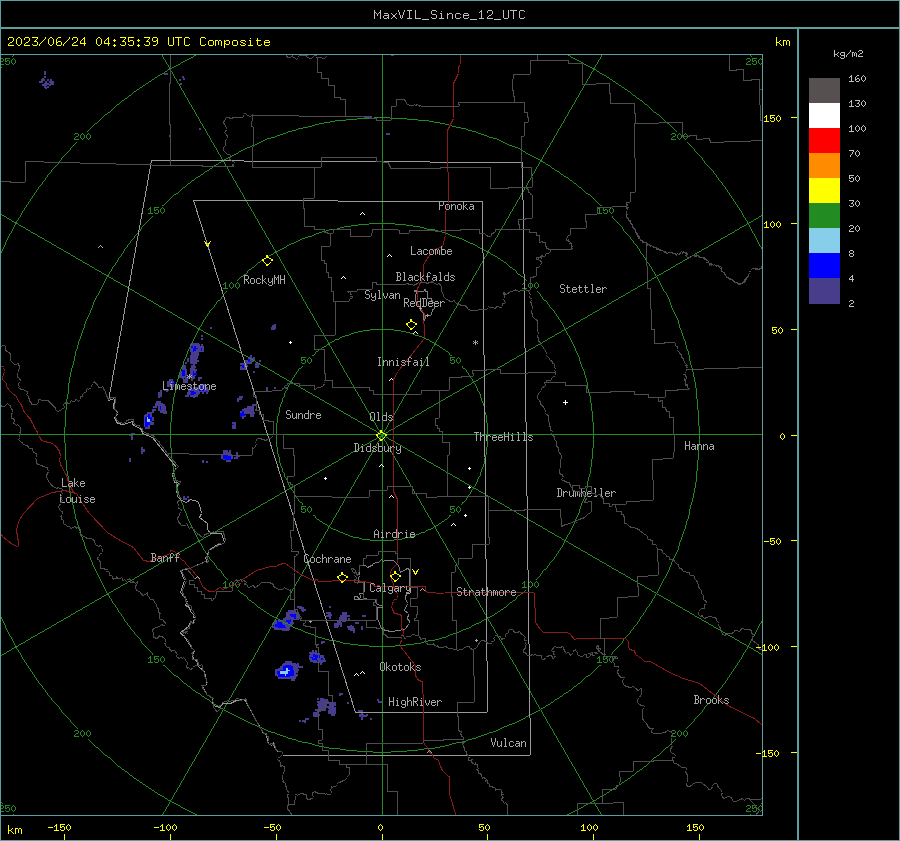Click the yellow radar site marker at Didsbury
Screen dimensions: 900x841
coord(382,435)
